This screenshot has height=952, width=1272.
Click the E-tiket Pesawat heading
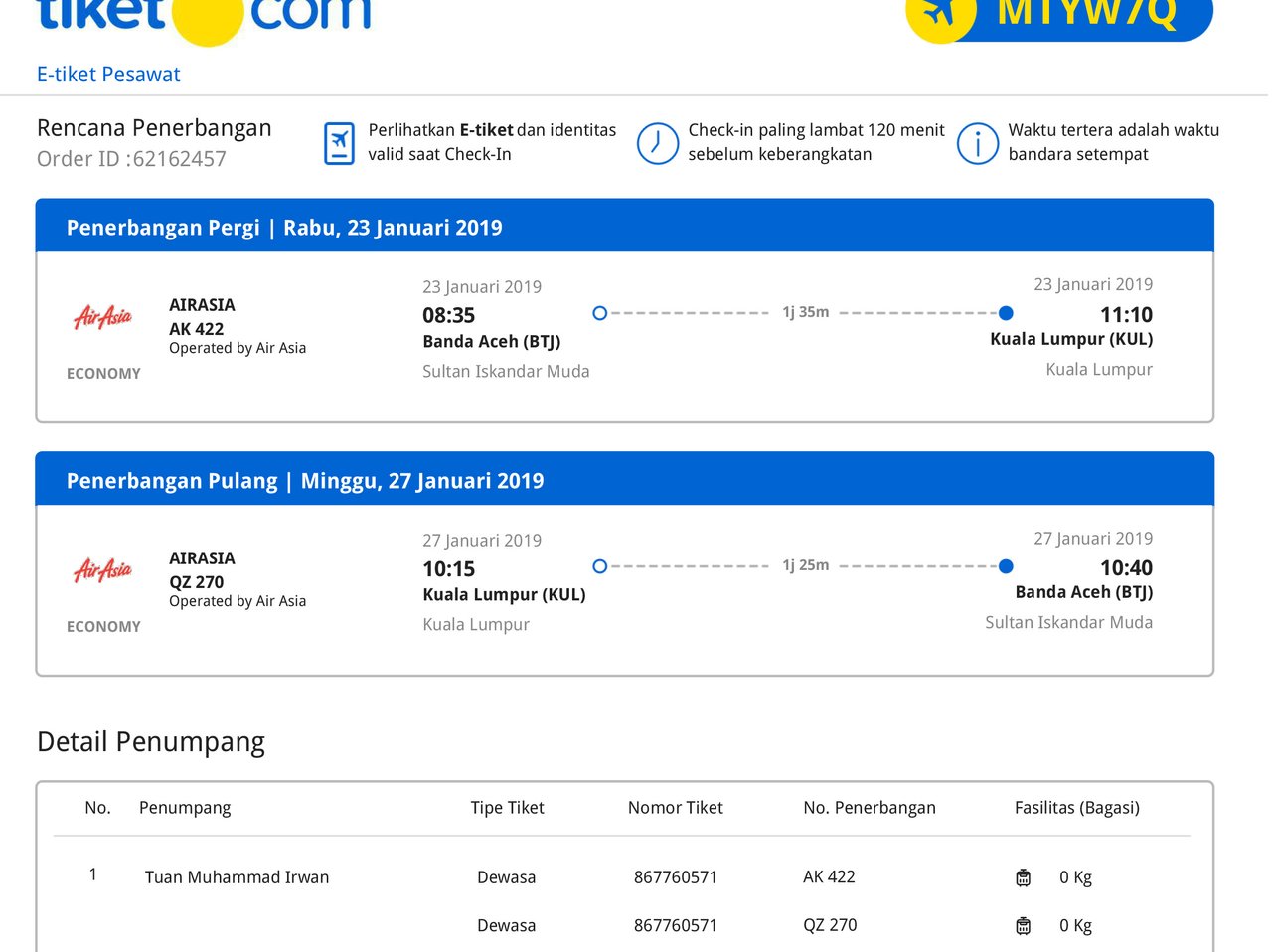(108, 75)
